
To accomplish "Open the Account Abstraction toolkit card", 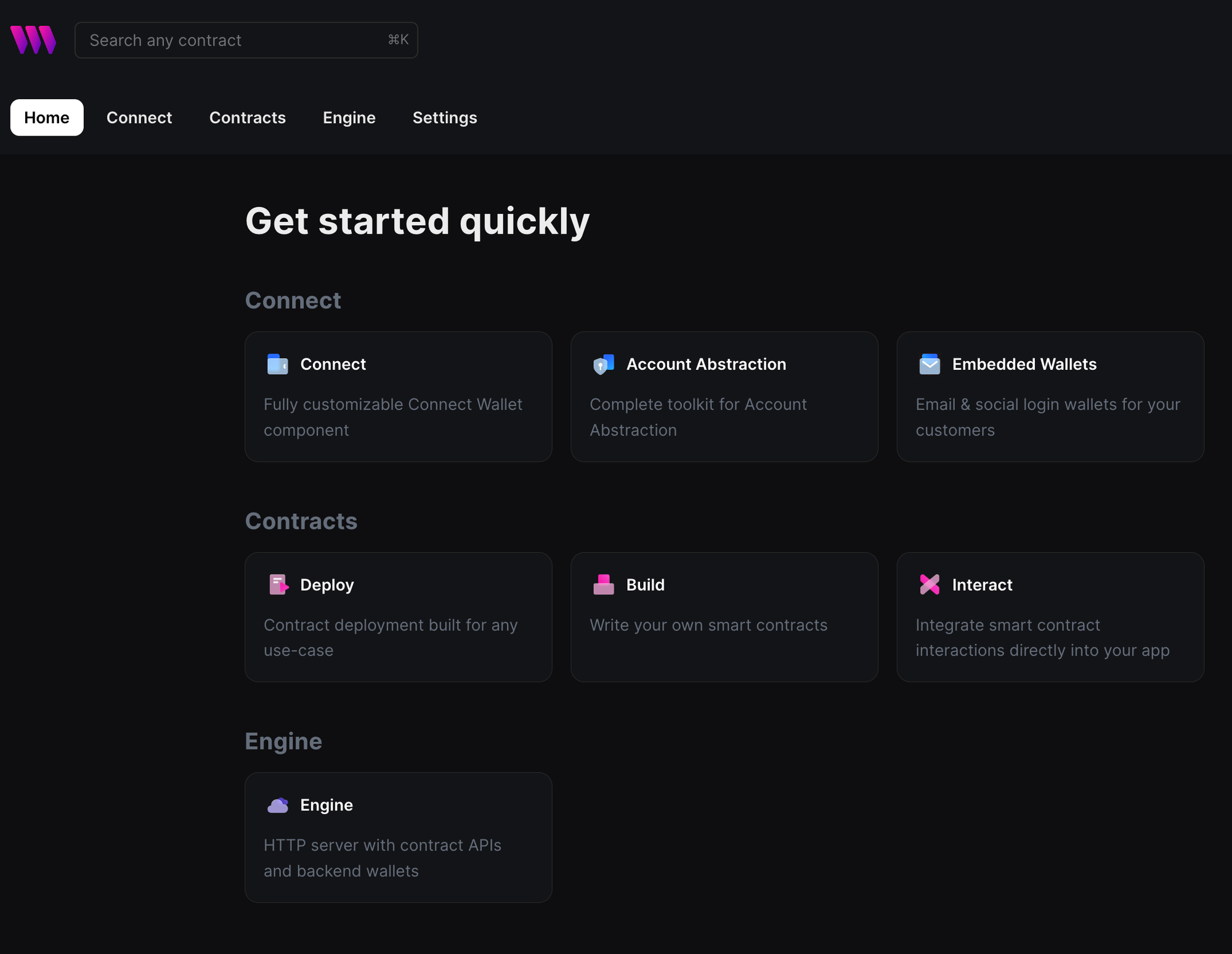I will pos(724,396).
